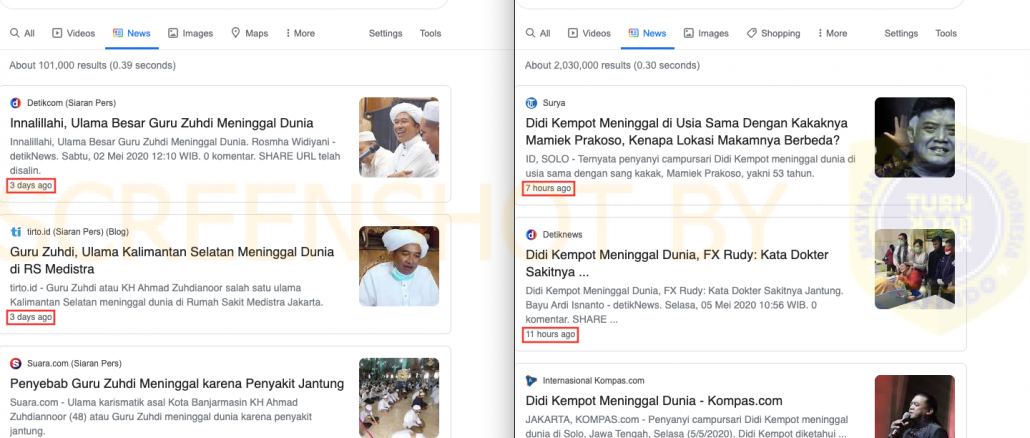Open the All tab in left search window

click(x=22, y=33)
